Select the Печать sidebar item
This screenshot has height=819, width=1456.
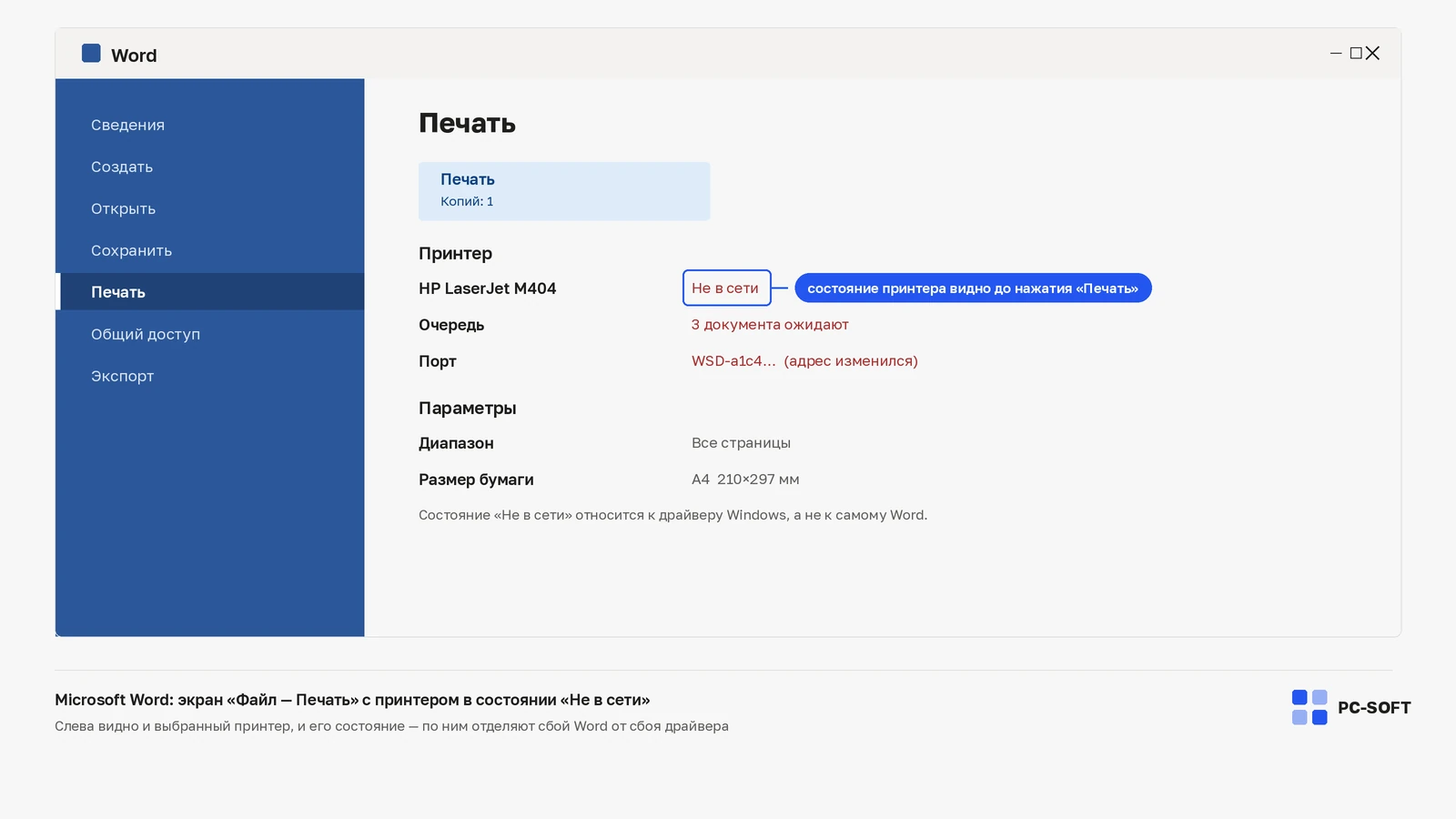click(210, 292)
